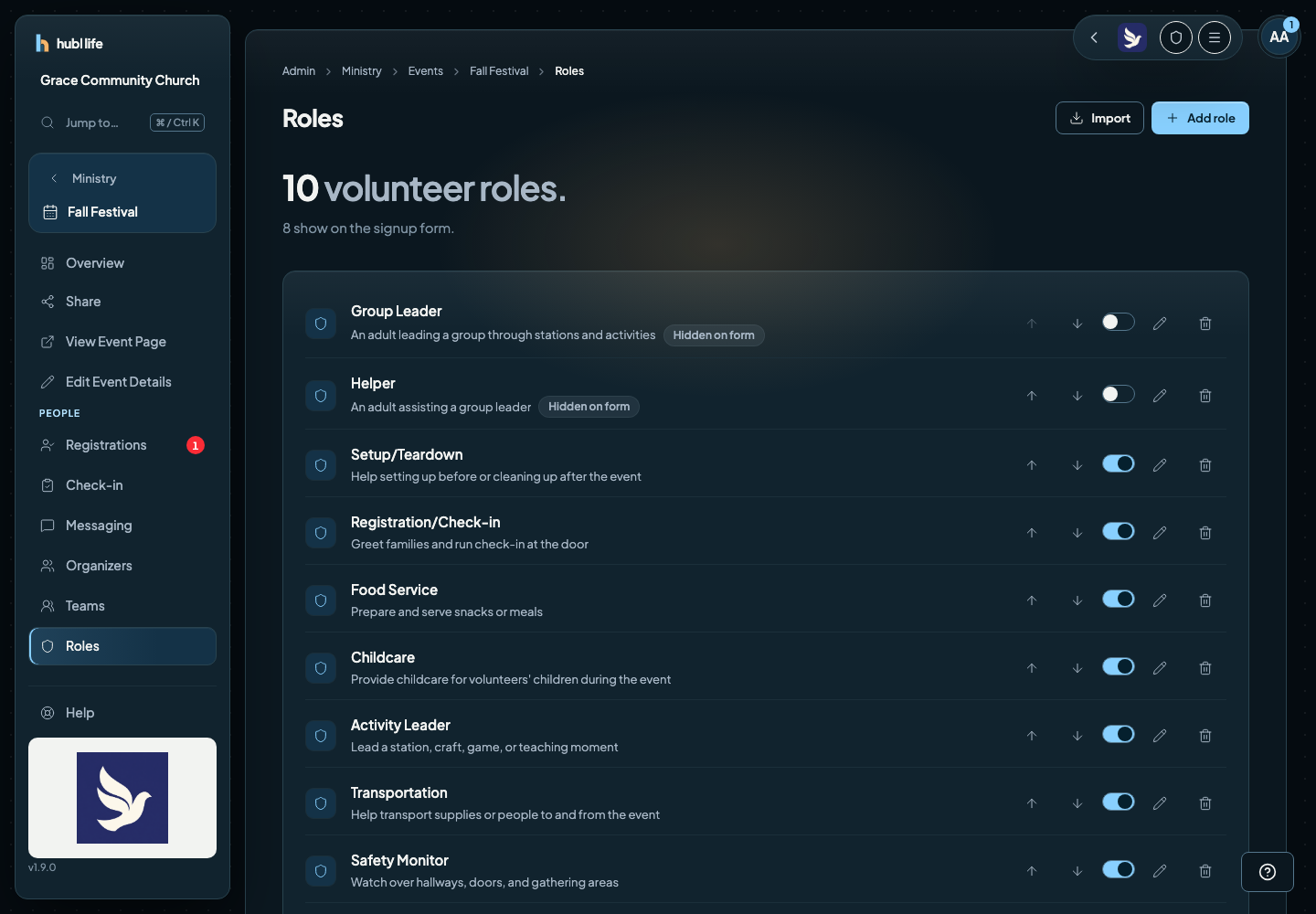Viewport: 1316px width, 914px height.
Task: Click Admin breadcrumb link
Action: 299,71
